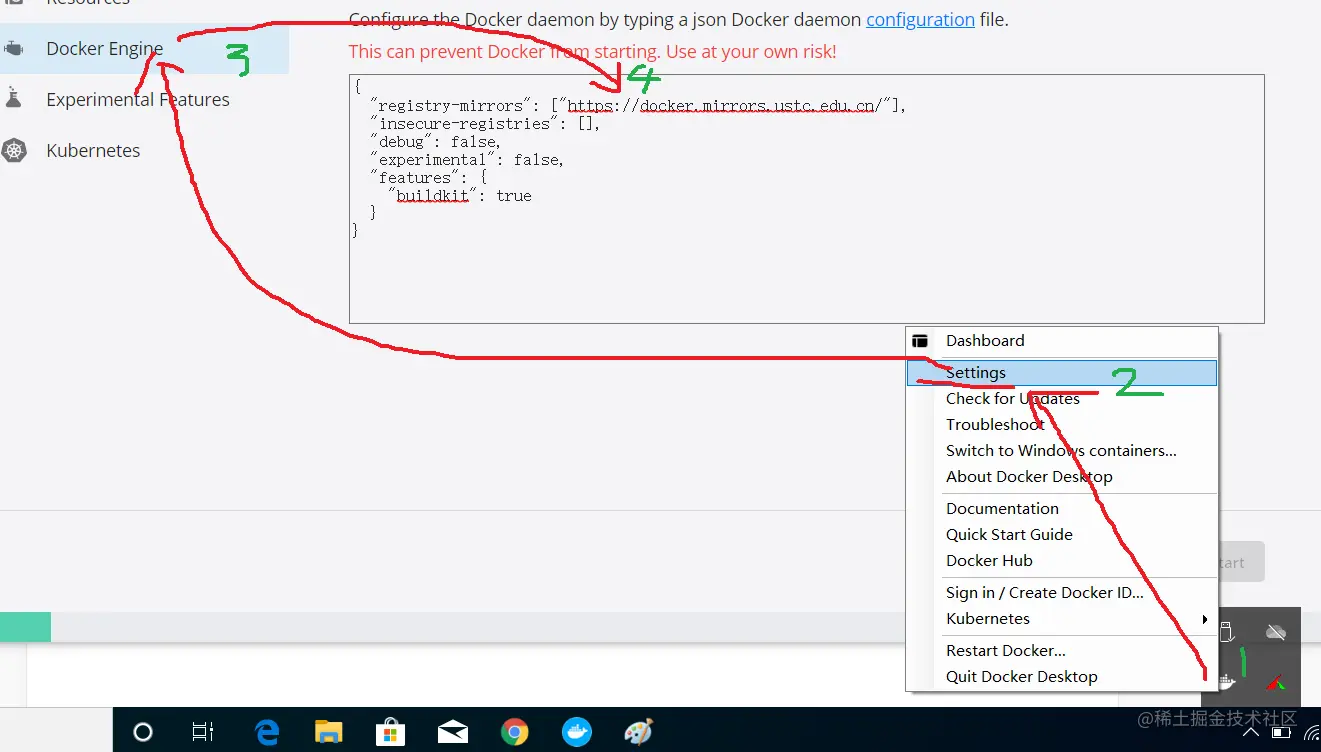Open Microsoft Store from the taskbar

(390, 731)
